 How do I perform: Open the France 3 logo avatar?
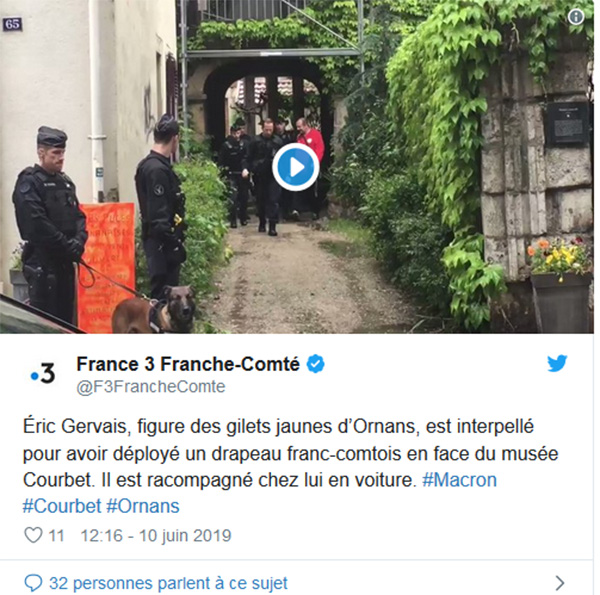click(43, 373)
